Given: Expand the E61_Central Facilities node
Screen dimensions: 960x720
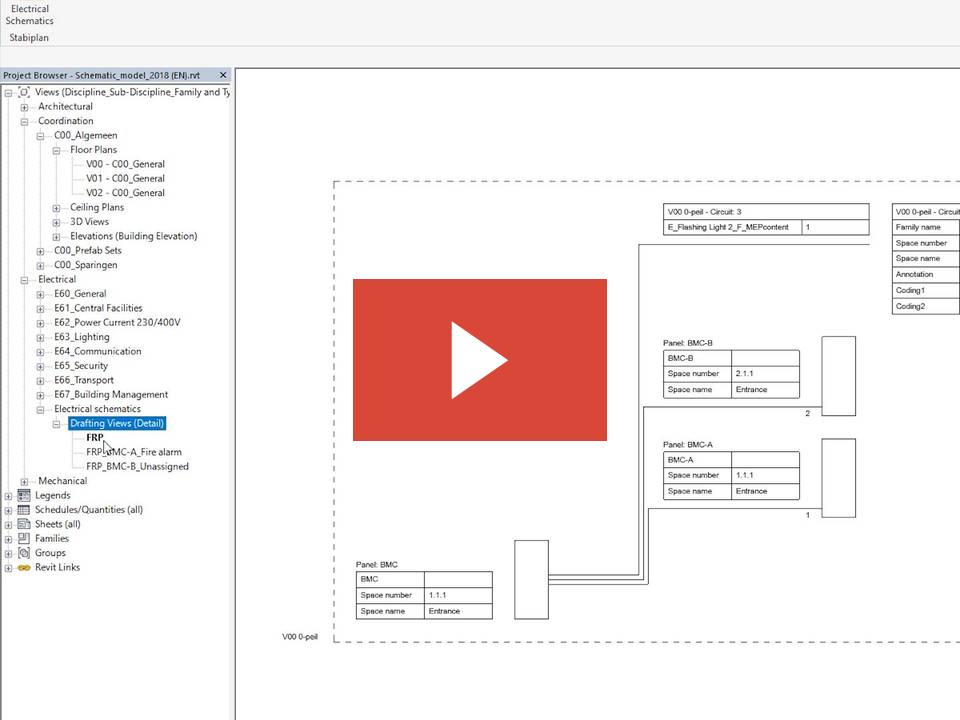Looking at the screenshot, I should pos(40,309).
